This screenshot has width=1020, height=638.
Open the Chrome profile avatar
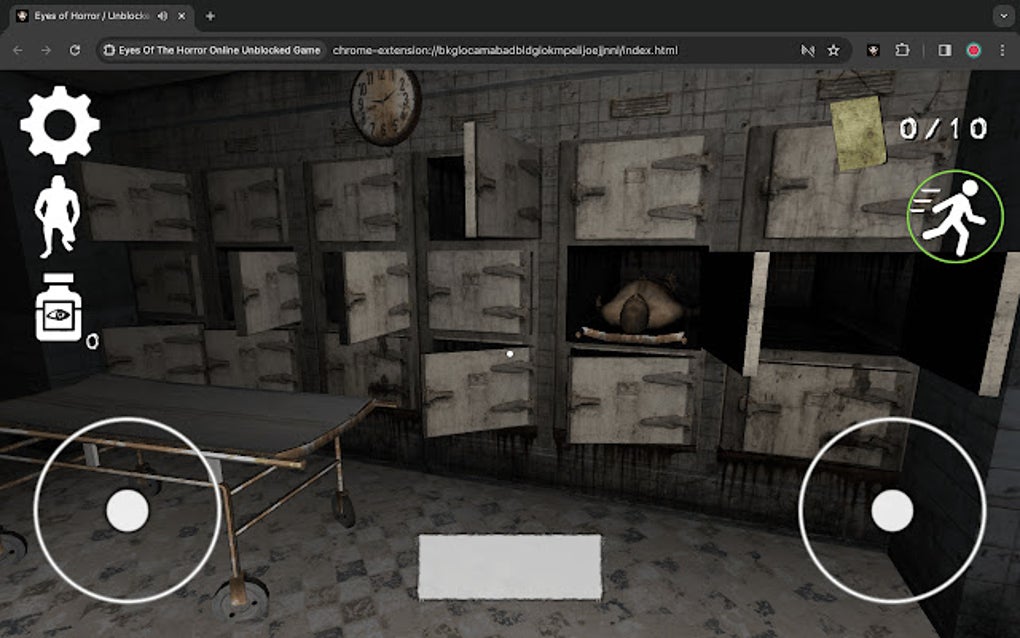[974, 50]
